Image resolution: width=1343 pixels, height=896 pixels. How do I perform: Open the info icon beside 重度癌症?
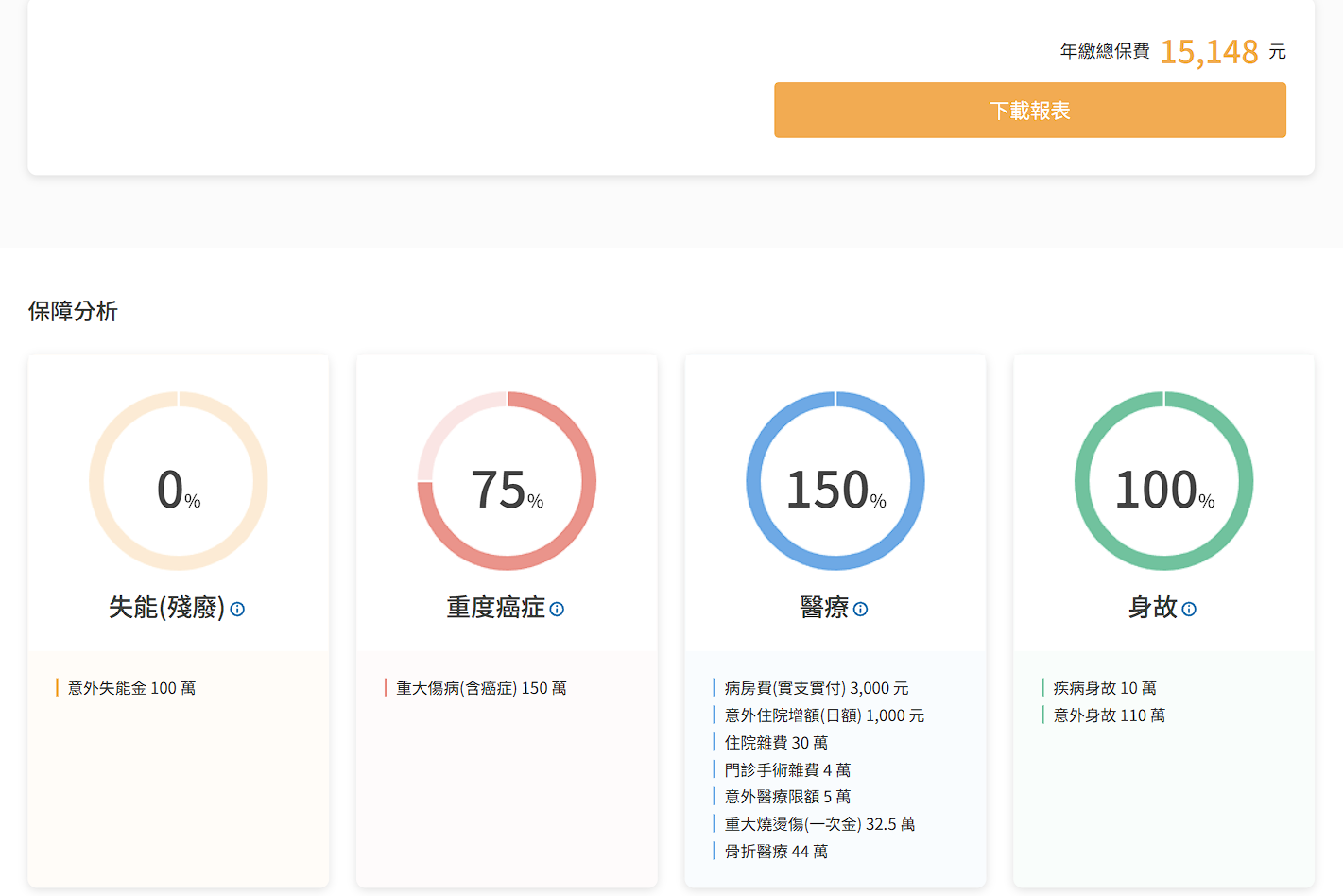[557, 610]
